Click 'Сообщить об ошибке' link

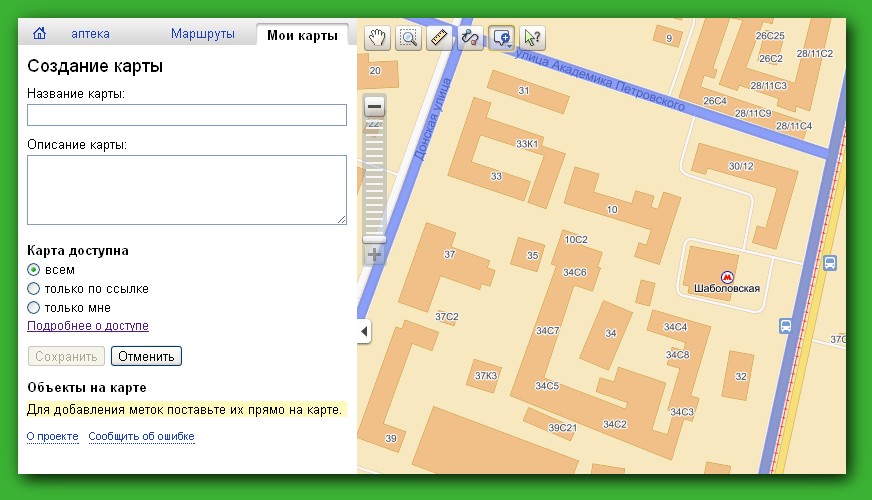pos(141,437)
